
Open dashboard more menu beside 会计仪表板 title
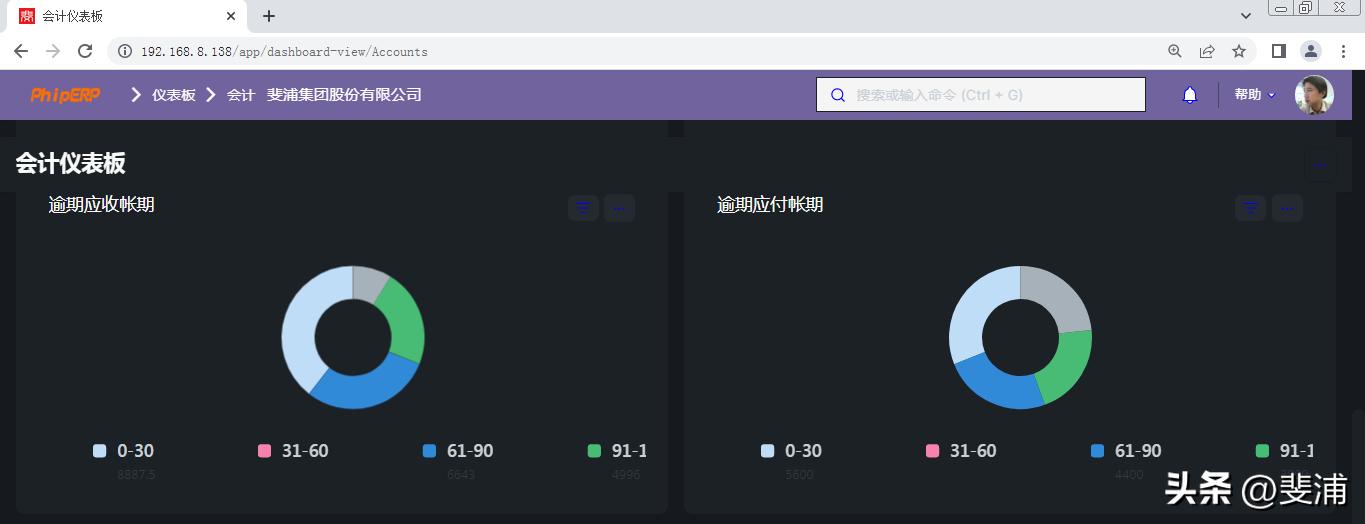coord(1319,165)
